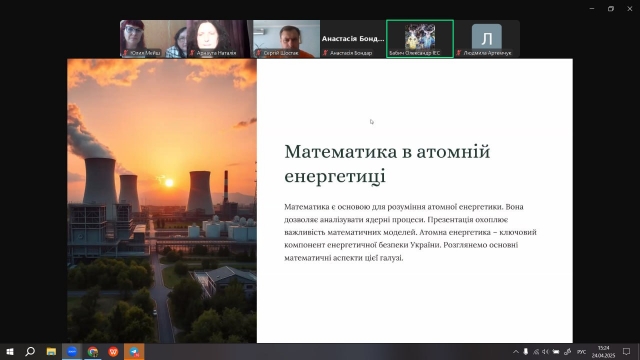Minimize the Zoom meeting window
640x360 pixels.
coord(592,9)
